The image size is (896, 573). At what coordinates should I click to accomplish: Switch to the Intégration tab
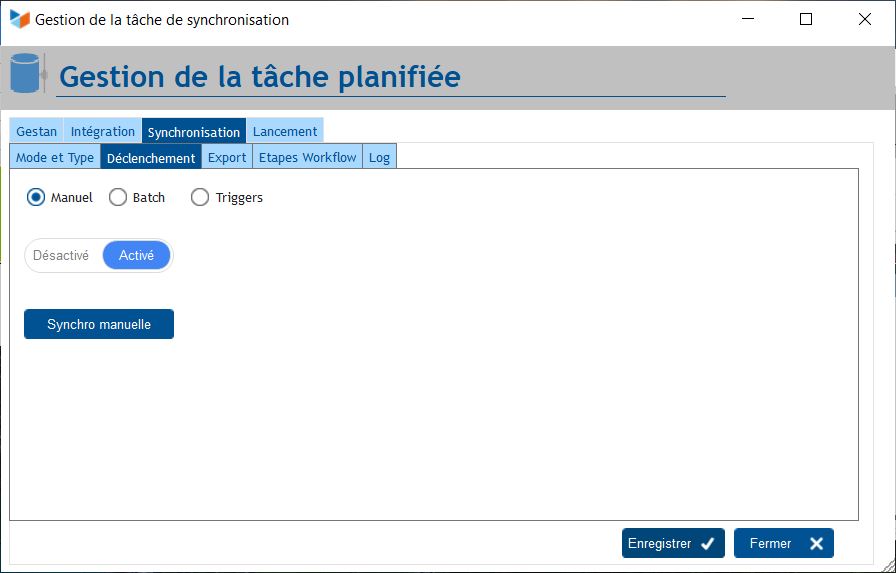(x=103, y=131)
